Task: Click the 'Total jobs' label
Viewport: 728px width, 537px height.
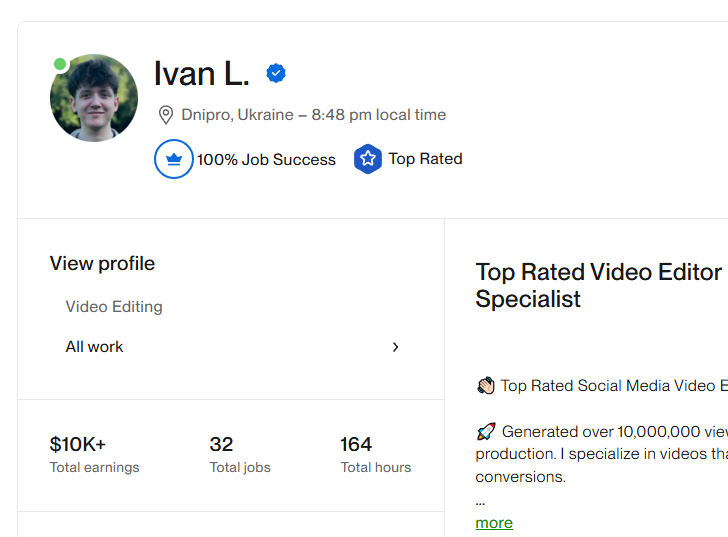Action: (x=240, y=467)
